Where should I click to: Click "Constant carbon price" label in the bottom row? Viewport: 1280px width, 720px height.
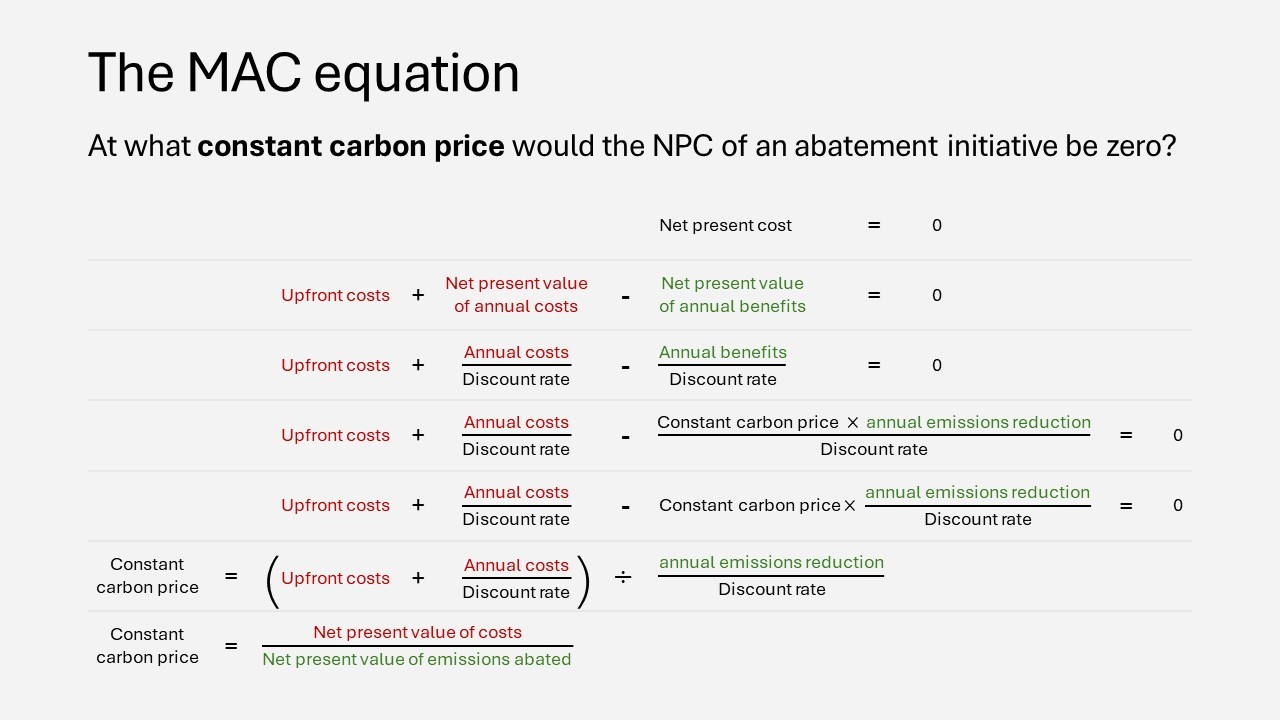(147, 646)
